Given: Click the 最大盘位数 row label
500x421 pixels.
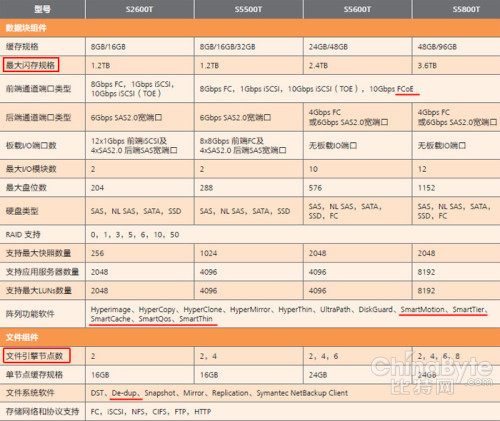Looking at the screenshot, I should 26,188.
